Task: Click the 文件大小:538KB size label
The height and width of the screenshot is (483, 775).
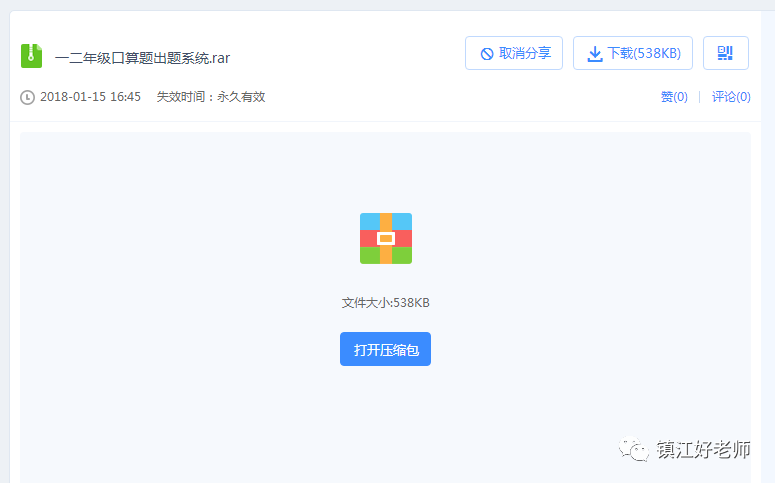Action: 385,302
